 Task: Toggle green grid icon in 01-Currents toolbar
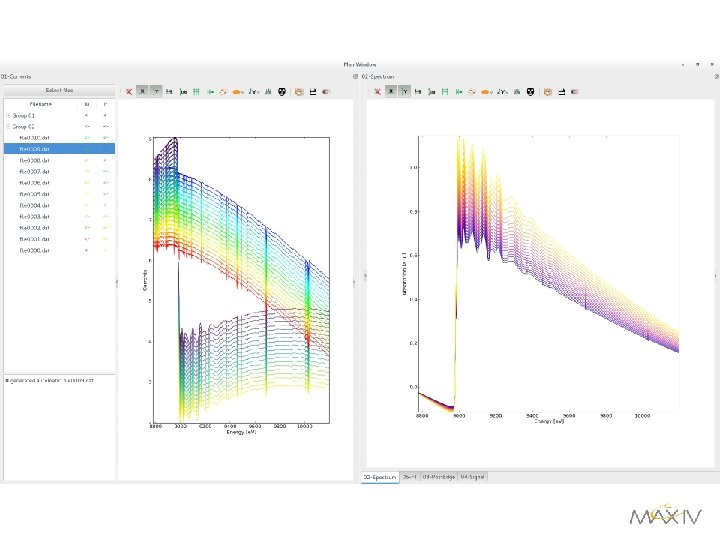pyautogui.click(x=196, y=92)
